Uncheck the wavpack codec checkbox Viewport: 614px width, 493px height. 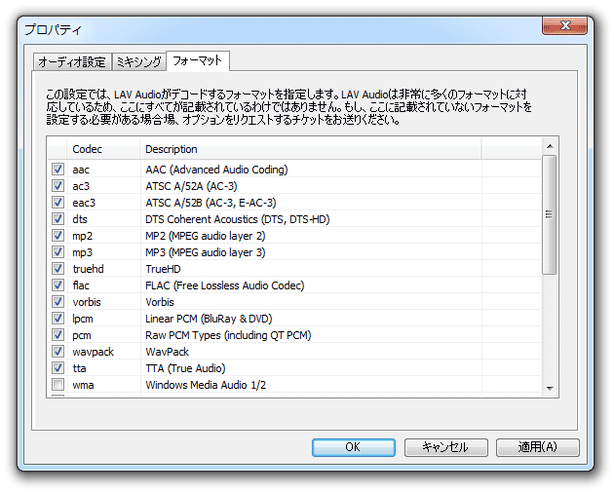pos(58,351)
